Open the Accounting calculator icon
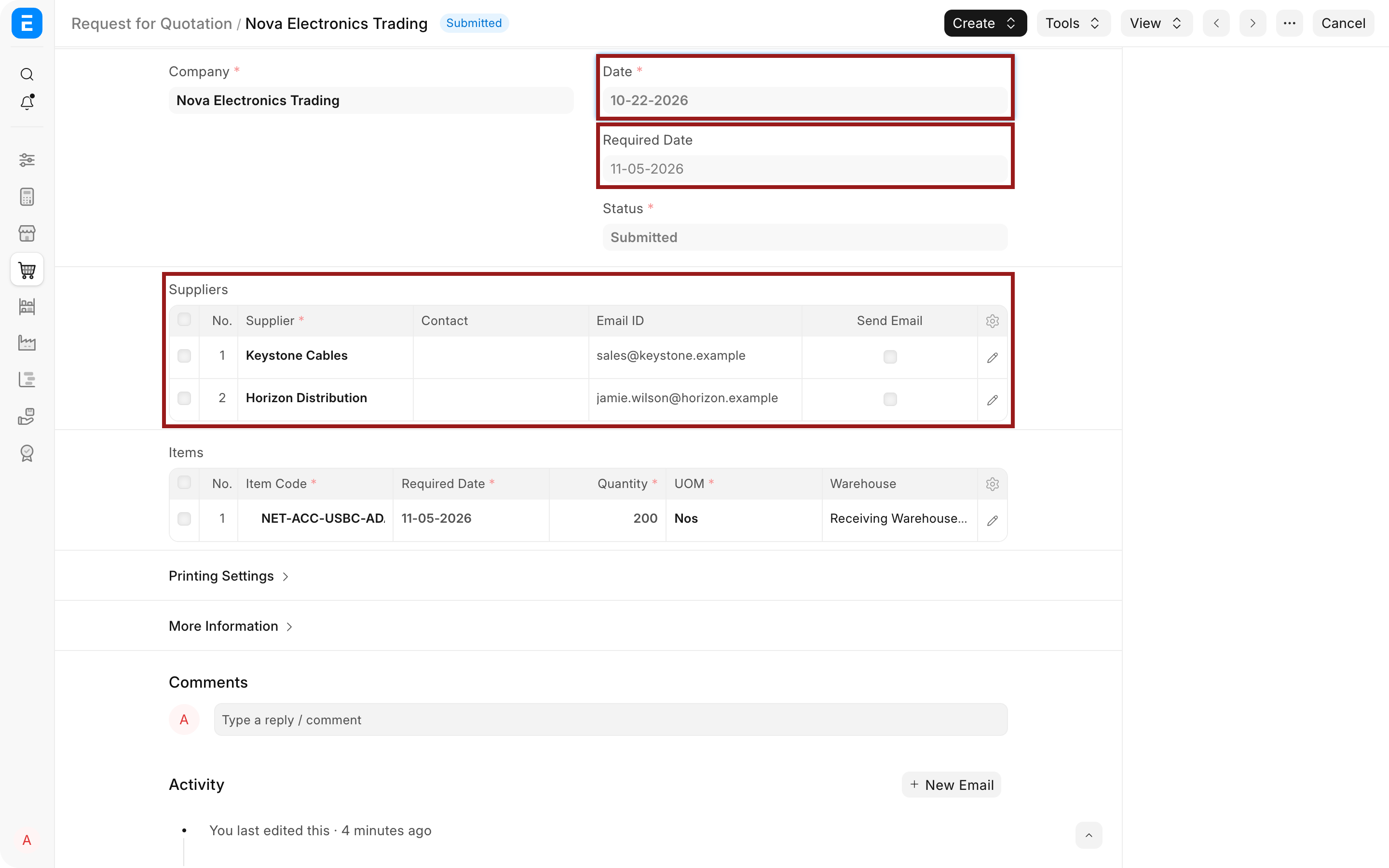1389x868 pixels. pos(27,196)
